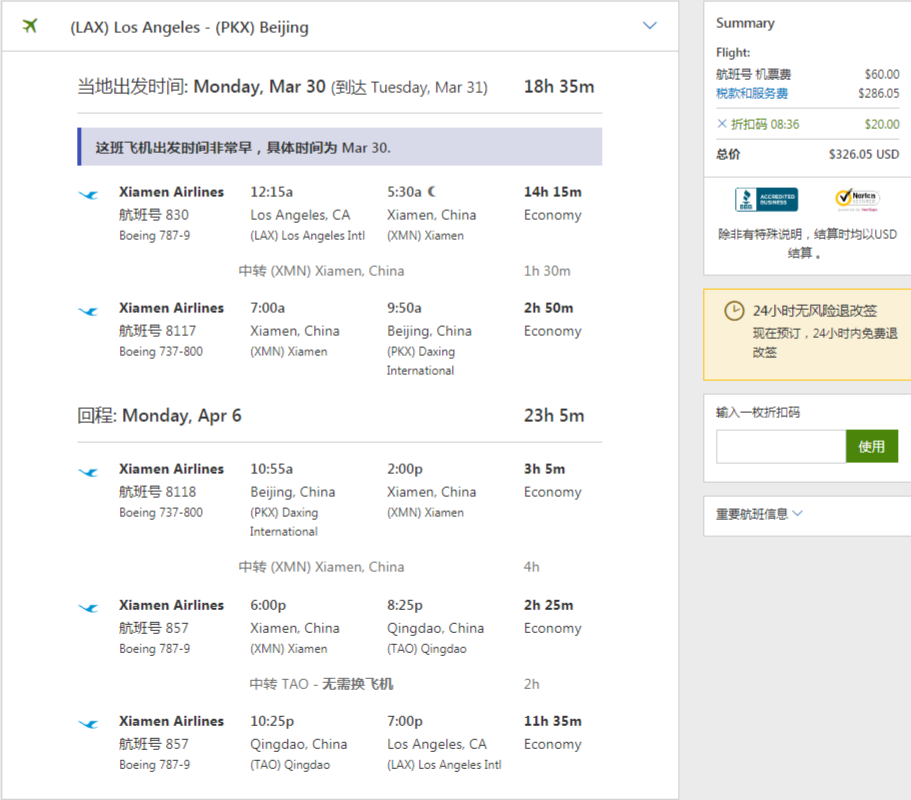Click the 14h 15m flight duration
Screen dimensions: 911x800
[553, 192]
